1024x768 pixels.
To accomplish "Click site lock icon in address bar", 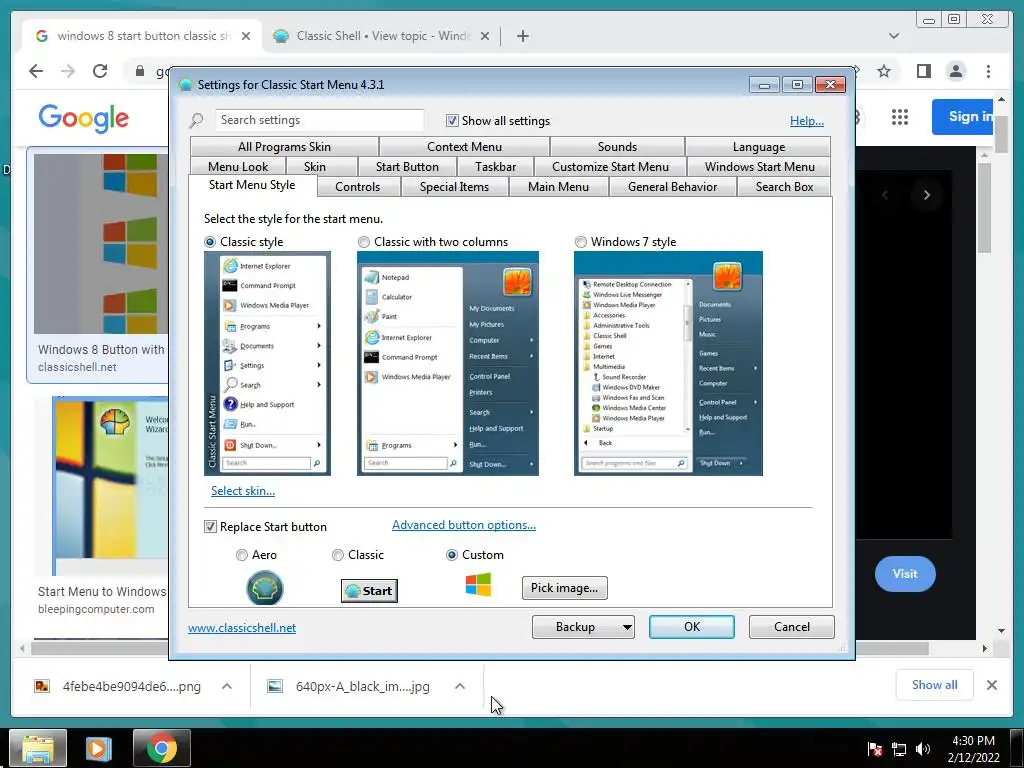I will coord(139,71).
